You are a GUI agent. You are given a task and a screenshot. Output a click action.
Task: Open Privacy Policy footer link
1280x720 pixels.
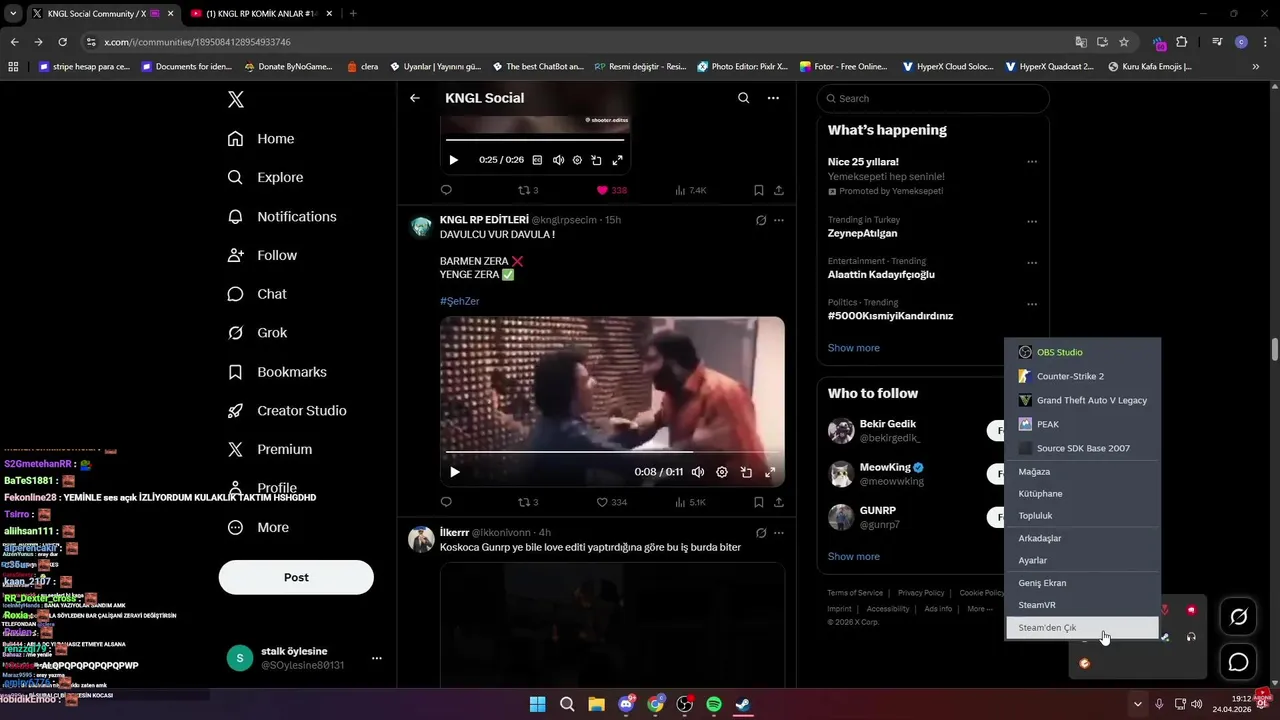click(921, 593)
